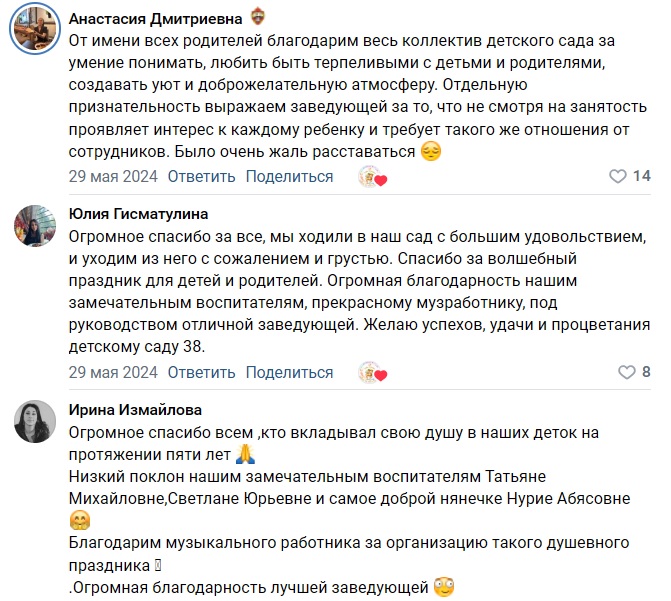This screenshot has height=601, width=671.
Task: Open Анастасия Дмитриевна's profile picture
Action: (x=34, y=35)
